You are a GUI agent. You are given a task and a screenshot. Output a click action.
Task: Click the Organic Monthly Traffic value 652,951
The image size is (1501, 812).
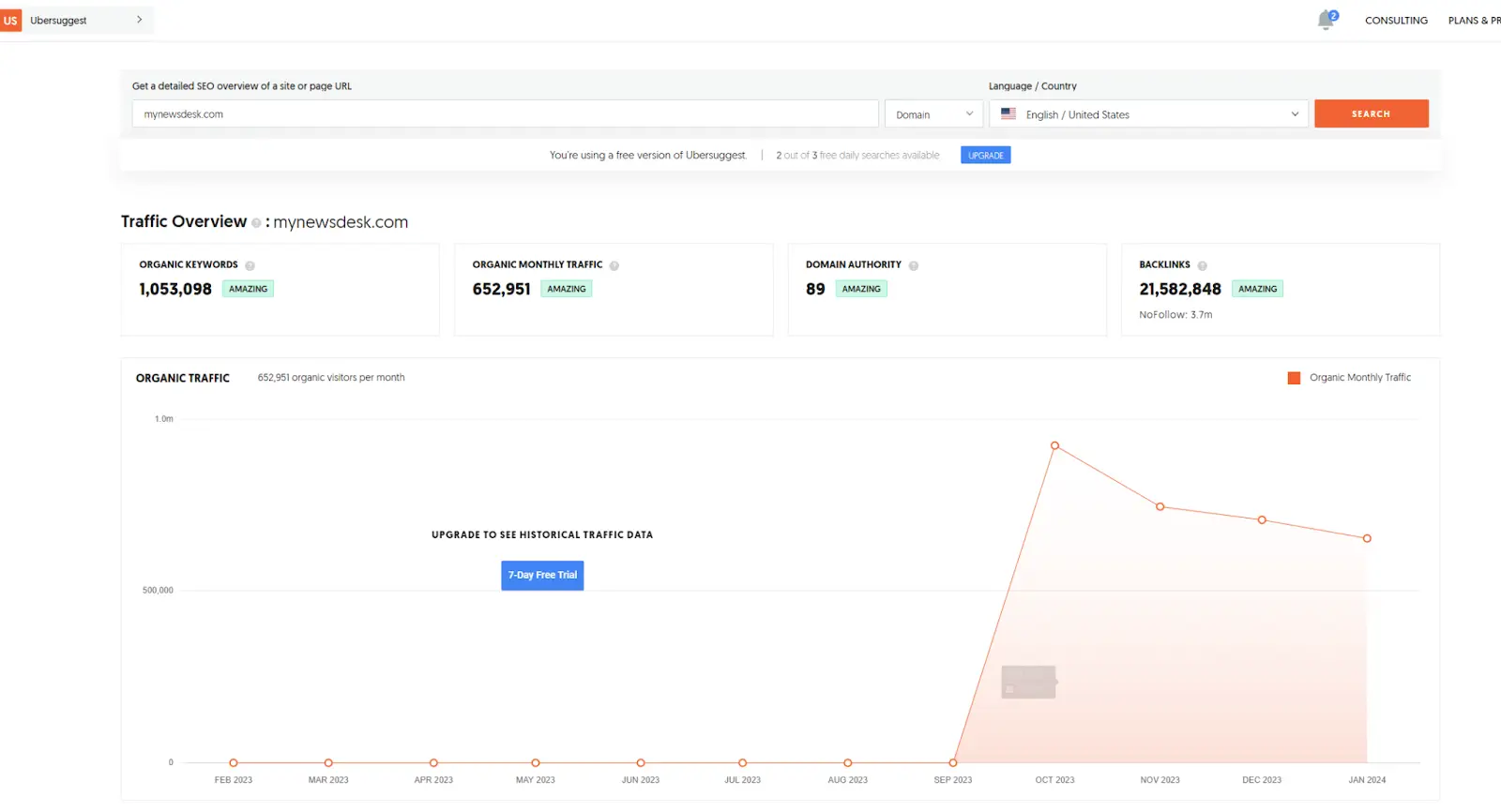click(x=502, y=289)
